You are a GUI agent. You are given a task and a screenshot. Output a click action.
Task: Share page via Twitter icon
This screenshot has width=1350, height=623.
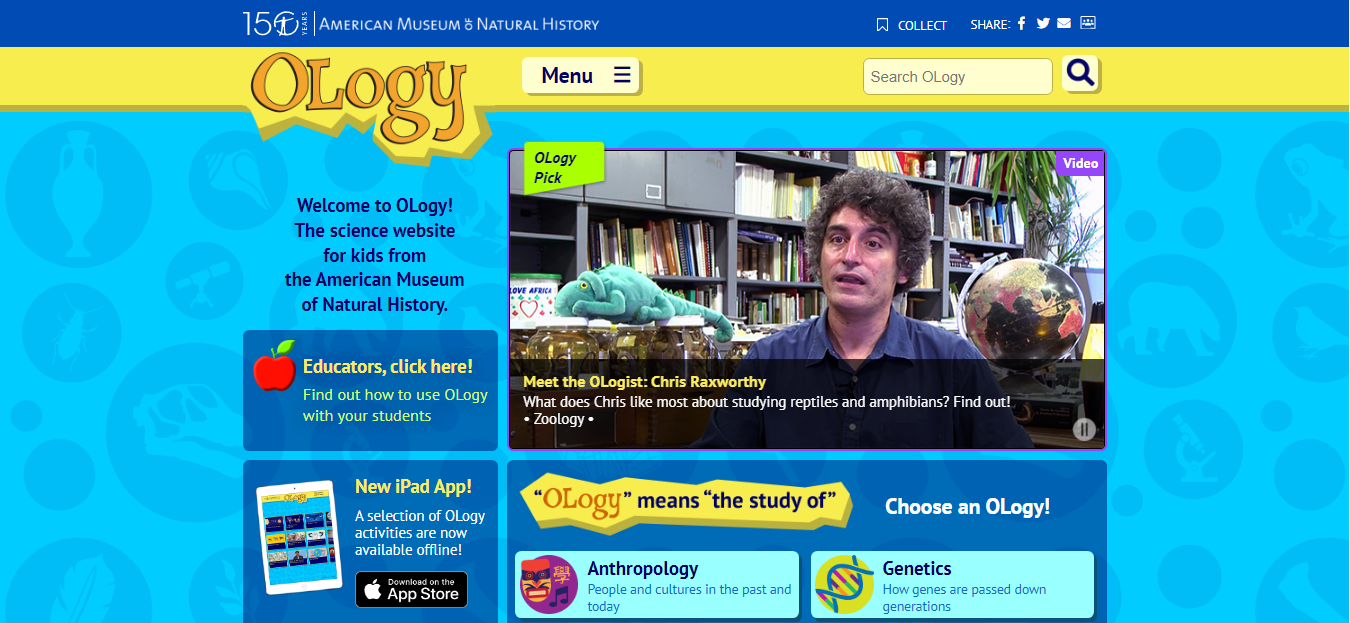point(1043,24)
